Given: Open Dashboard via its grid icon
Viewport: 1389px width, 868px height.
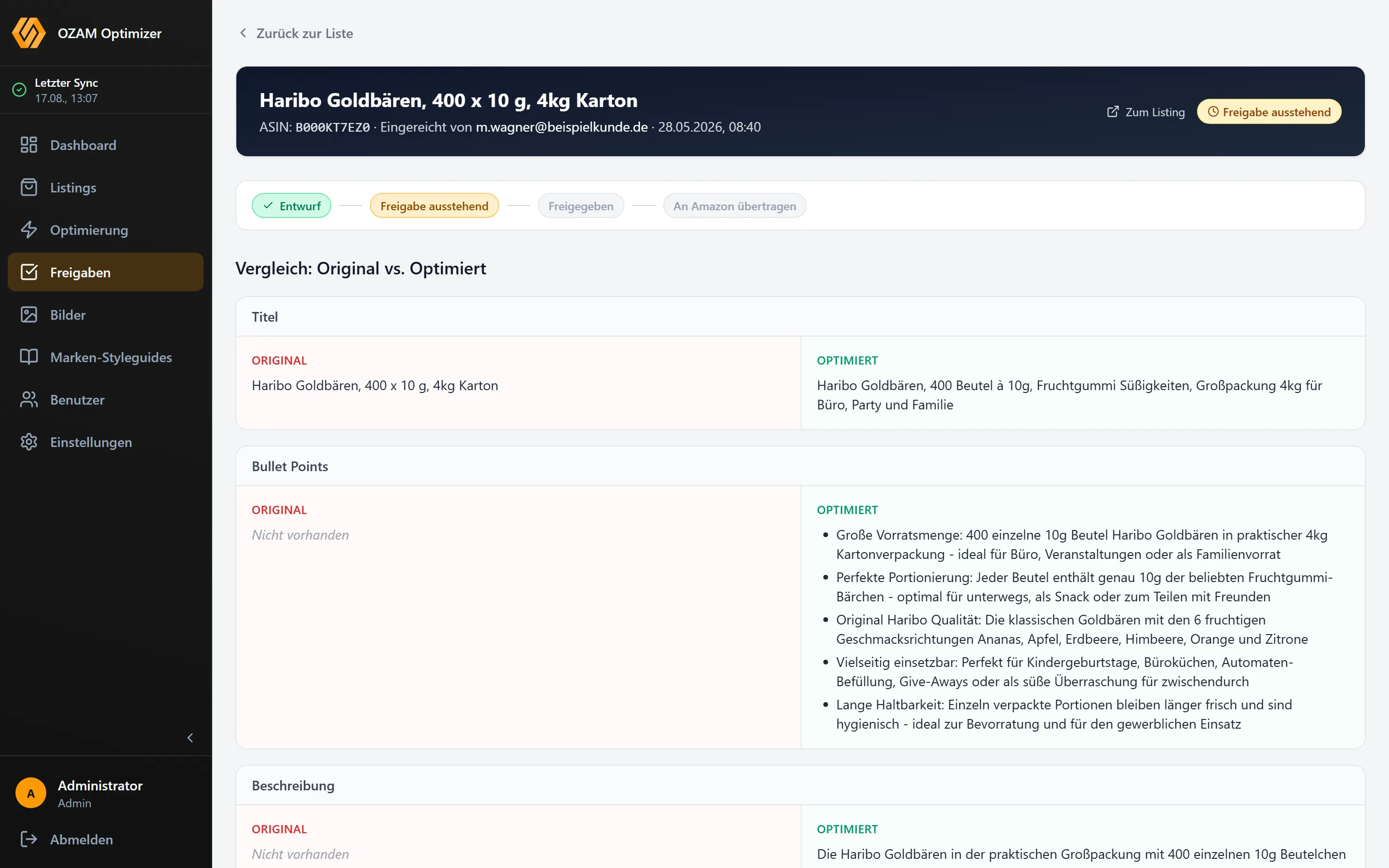Looking at the screenshot, I should point(29,145).
